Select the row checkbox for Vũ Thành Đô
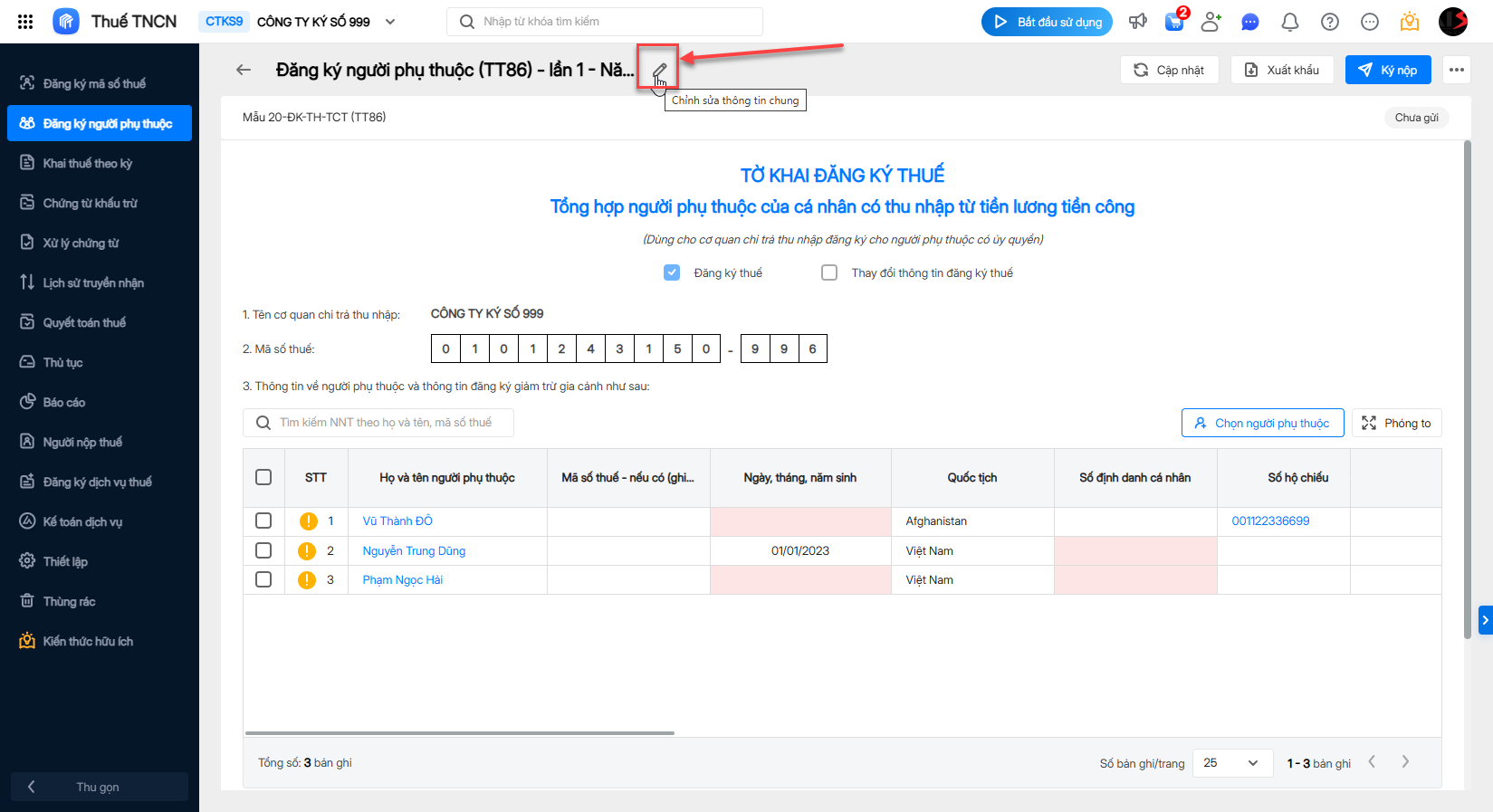Viewport: 1493px width, 812px height. (x=263, y=521)
